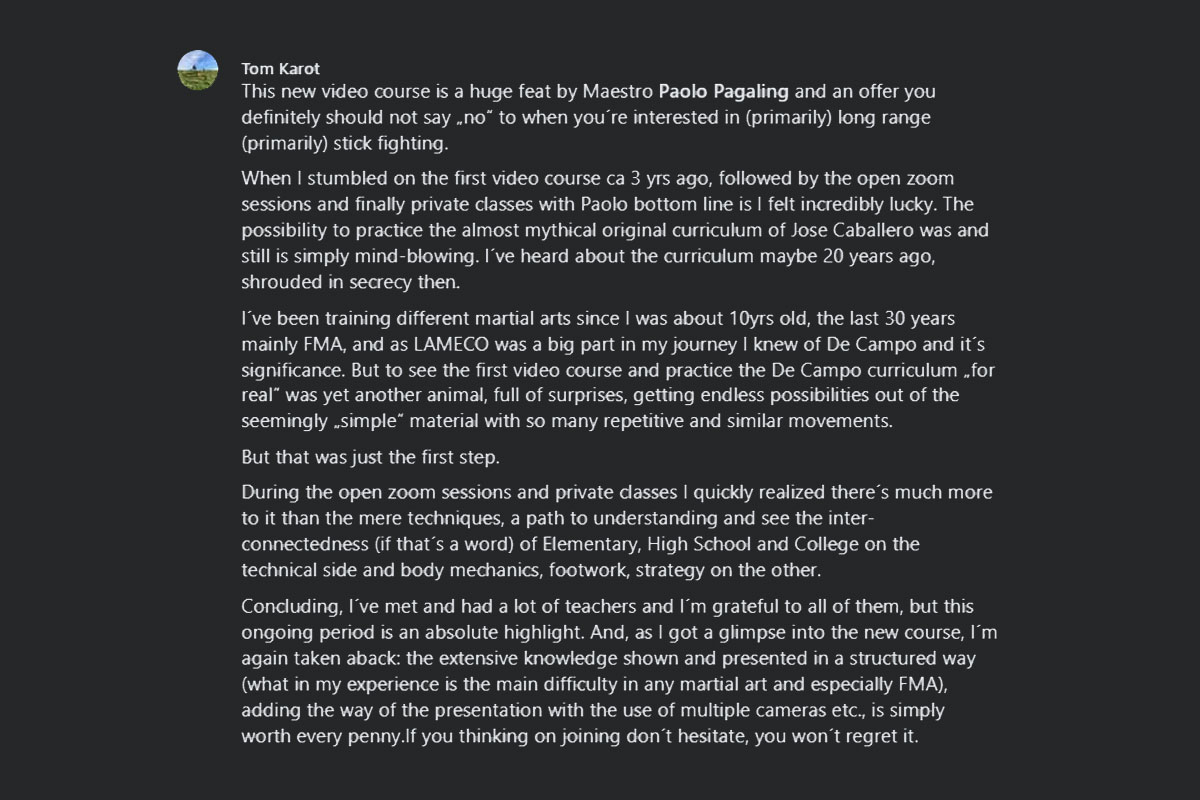The width and height of the screenshot is (1200, 800).
Task: Click the paragraph starting 'This new video course'
Action: click(589, 118)
